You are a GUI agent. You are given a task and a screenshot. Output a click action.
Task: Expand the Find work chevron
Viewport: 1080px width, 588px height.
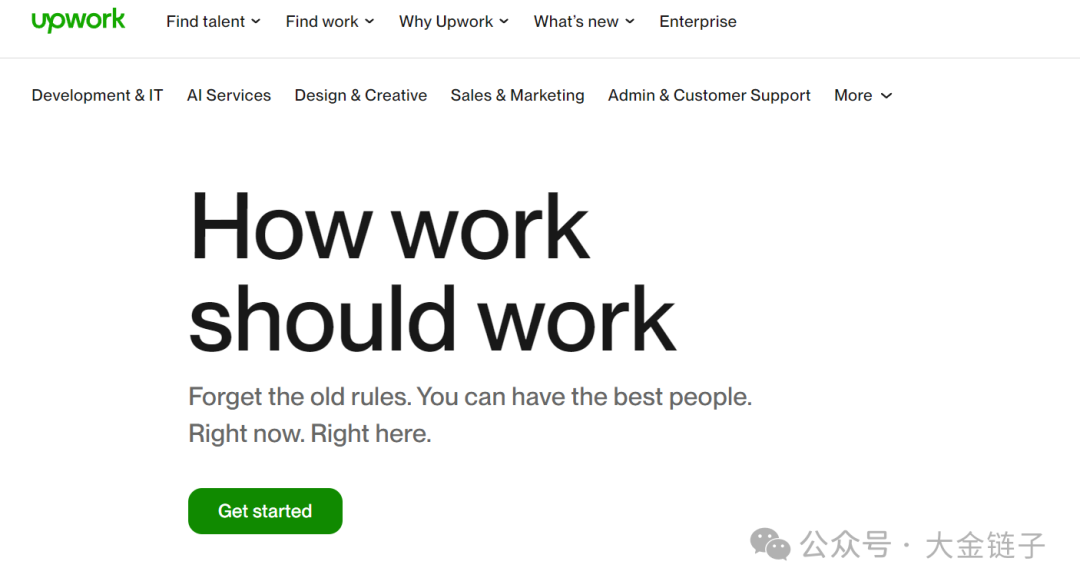click(x=369, y=21)
